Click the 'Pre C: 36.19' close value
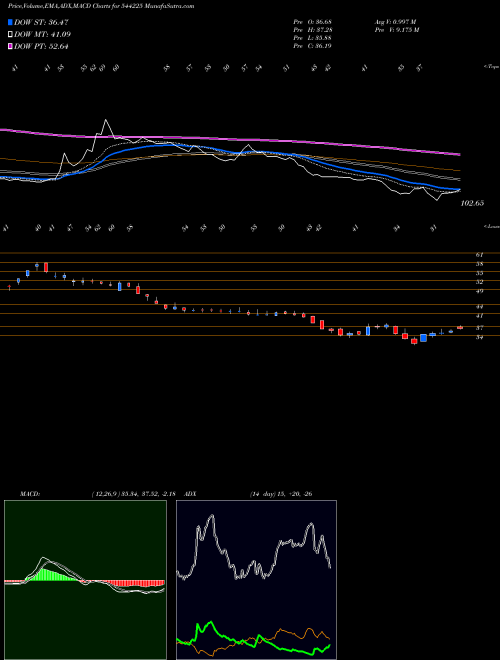Image resolution: width=500 pixels, height=660 pixels. [313, 46]
